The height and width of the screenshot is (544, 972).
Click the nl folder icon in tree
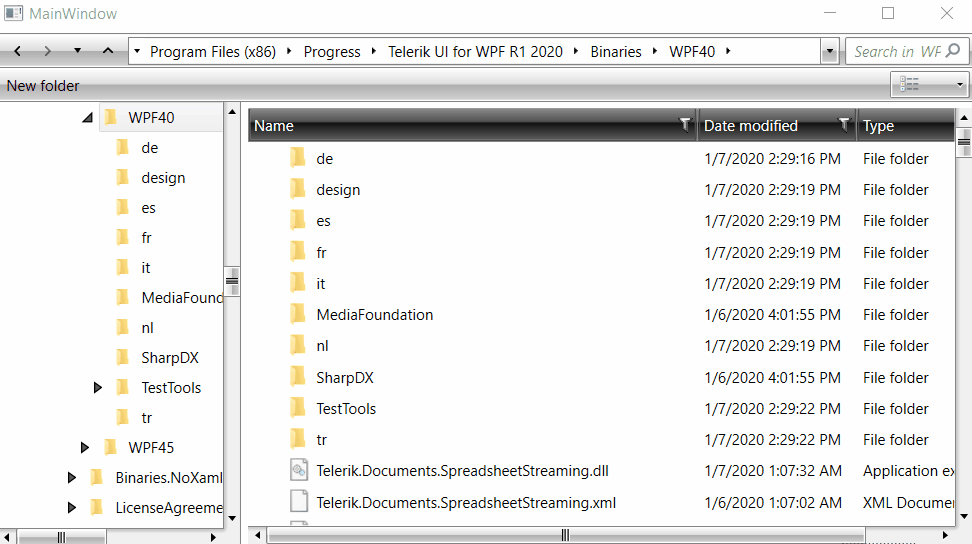click(x=123, y=327)
